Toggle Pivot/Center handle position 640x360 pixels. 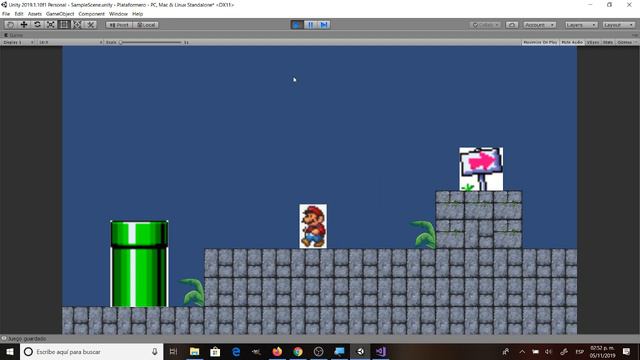pos(119,25)
